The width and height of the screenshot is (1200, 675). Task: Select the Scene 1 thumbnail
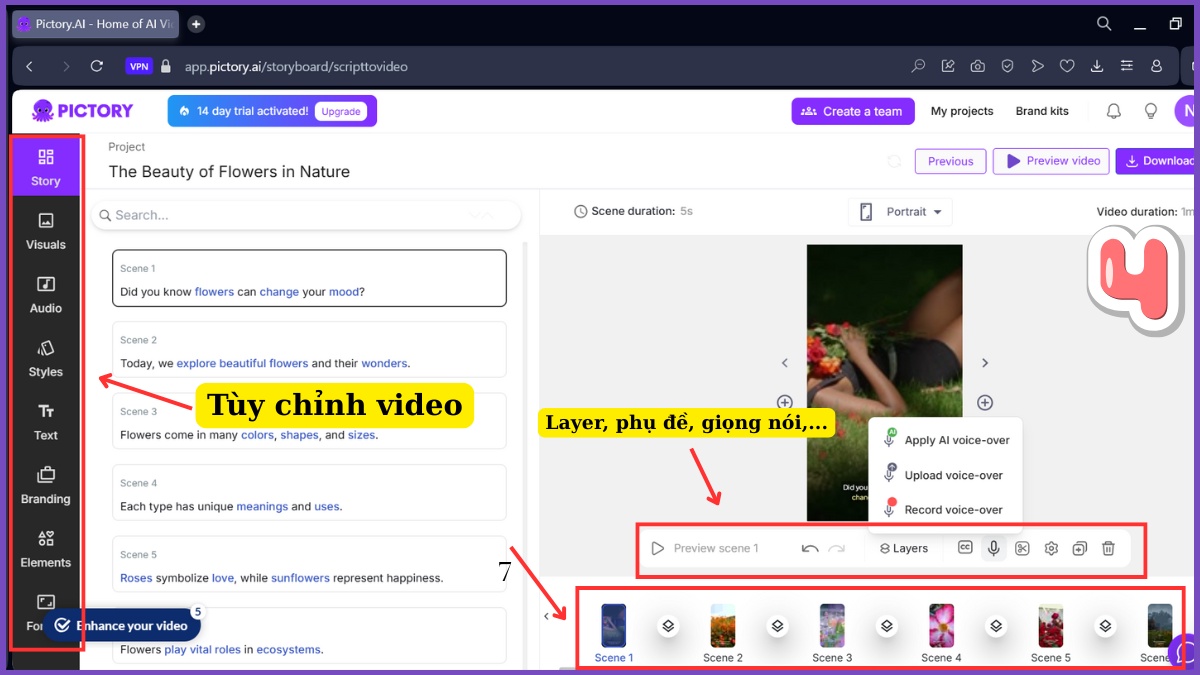tap(613, 626)
